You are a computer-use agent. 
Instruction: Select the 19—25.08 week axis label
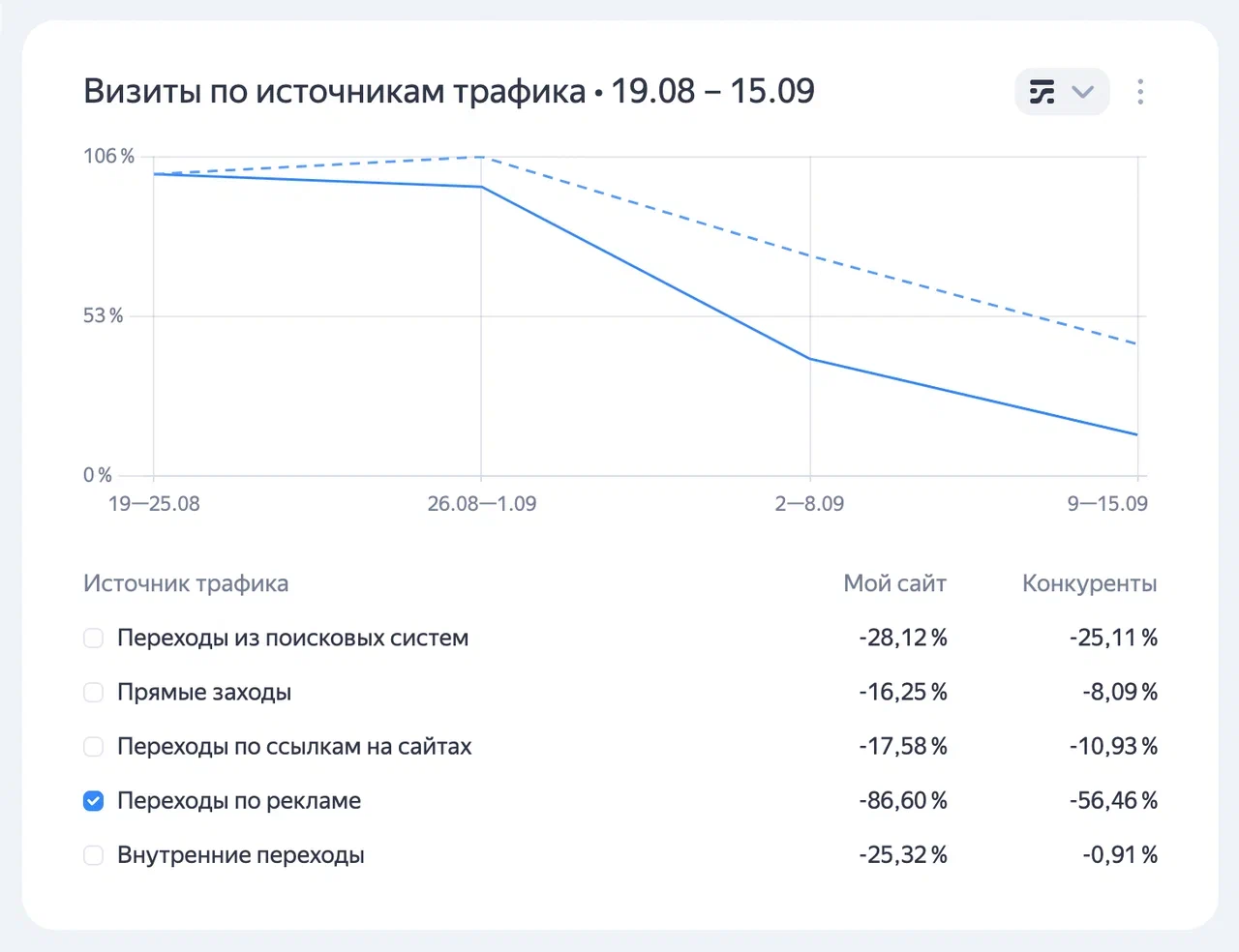pos(154,504)
